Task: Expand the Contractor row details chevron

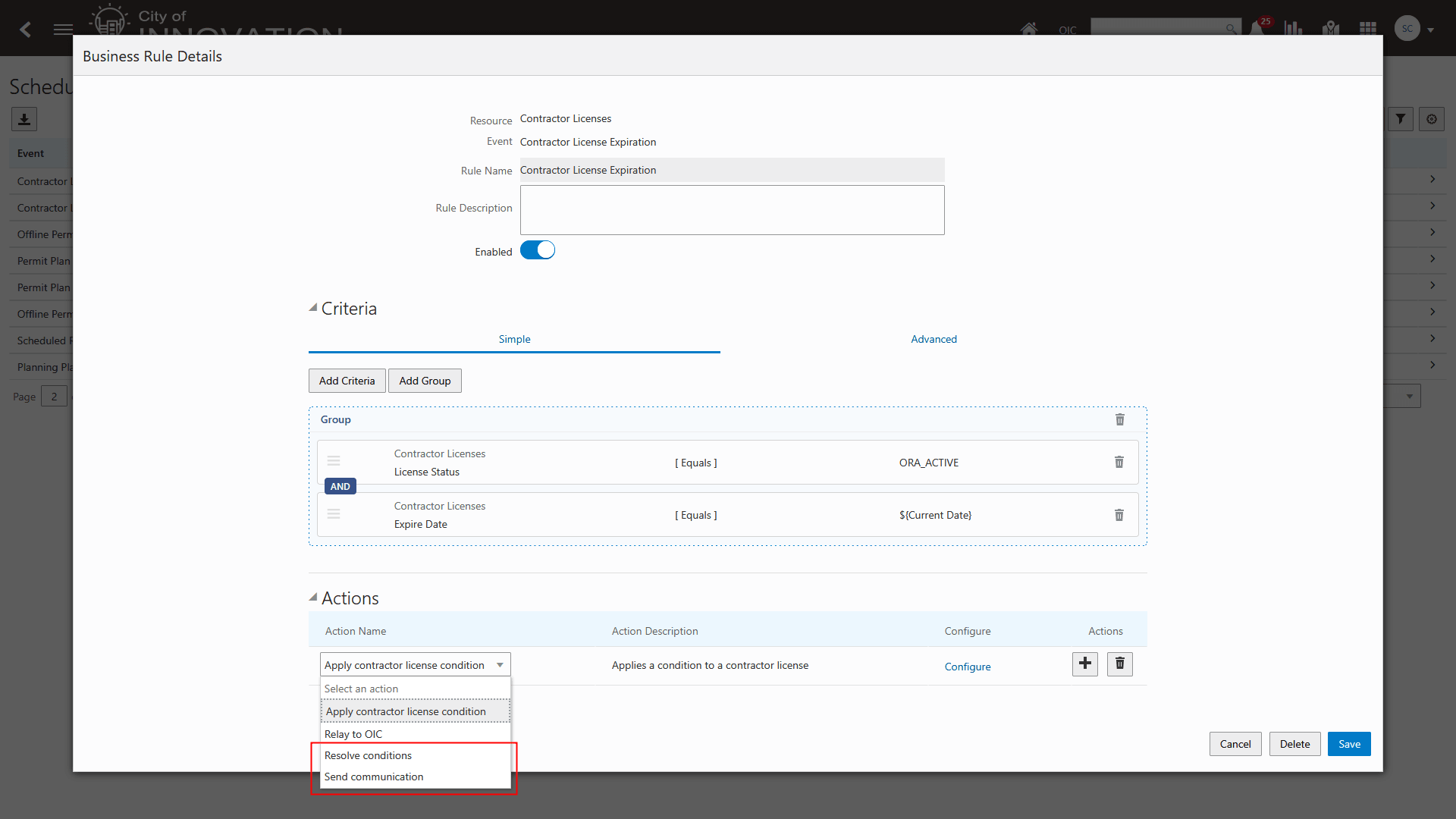Action: pyautogui.click(x=1432, y=179)
